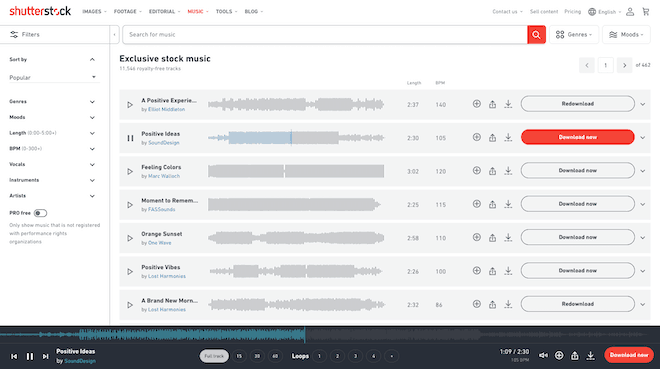This screenshot has width=660, height=369.
Task: Expand details chevron for Feeling Colors row
Action: 642,171
